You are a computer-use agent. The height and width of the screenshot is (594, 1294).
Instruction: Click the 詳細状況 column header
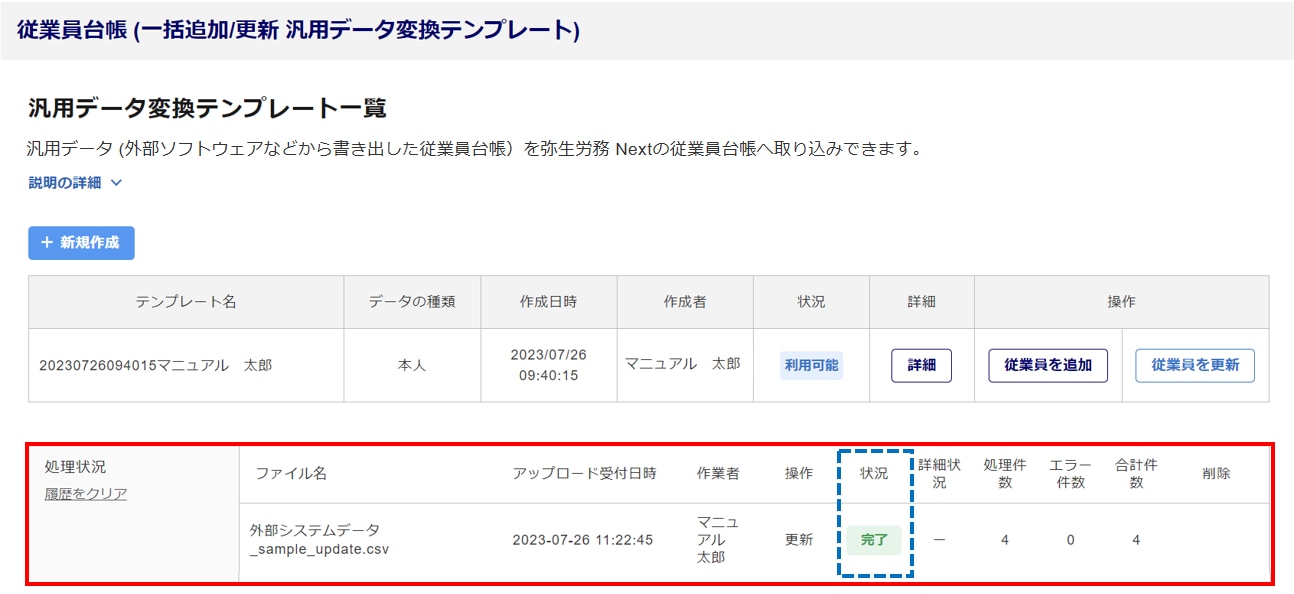[940, 473]
